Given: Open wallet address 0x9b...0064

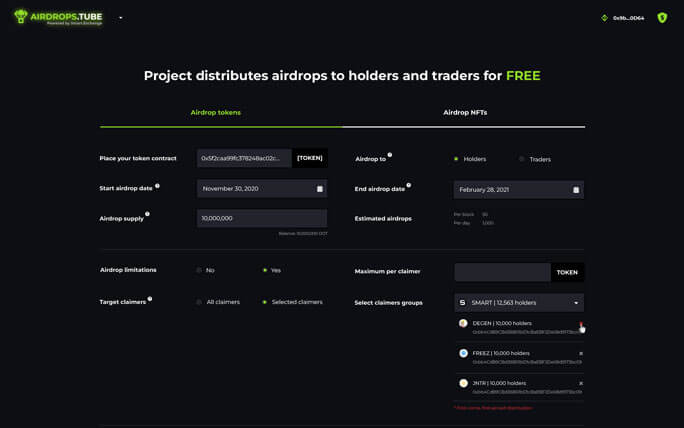Looking at the screenshot, I should pyautogui.click(x=628, y=18).
